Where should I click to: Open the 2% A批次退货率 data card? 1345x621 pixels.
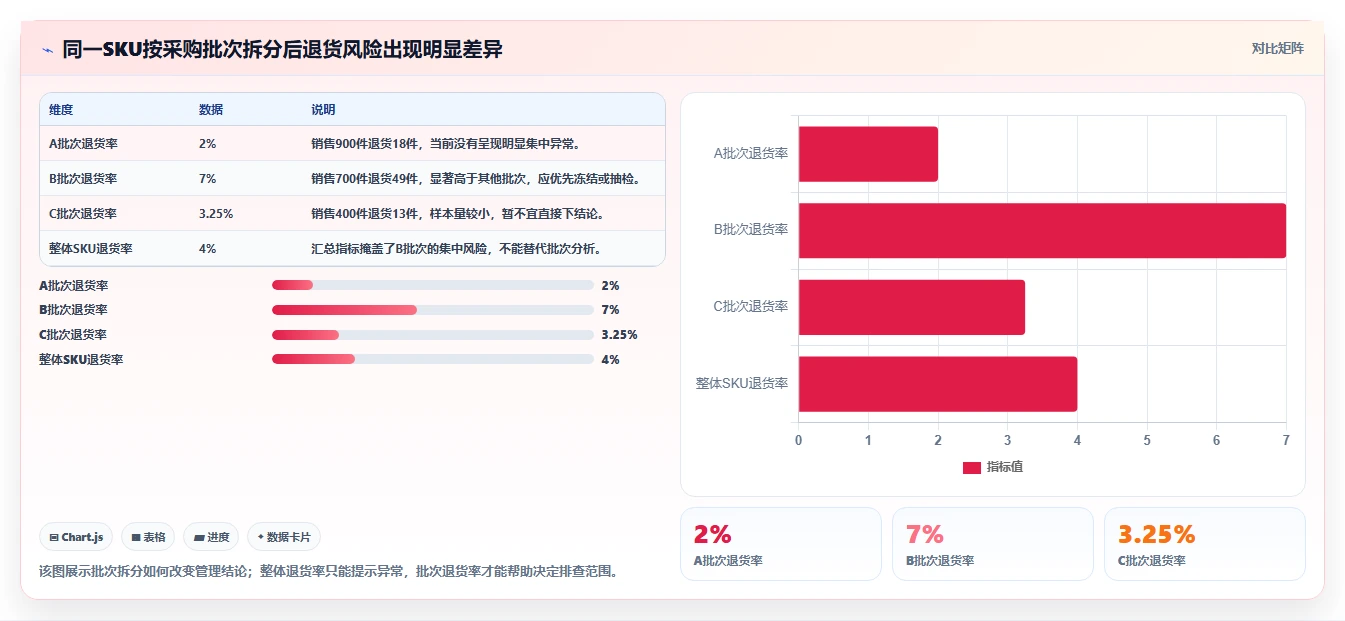click(x=781, y=544)
